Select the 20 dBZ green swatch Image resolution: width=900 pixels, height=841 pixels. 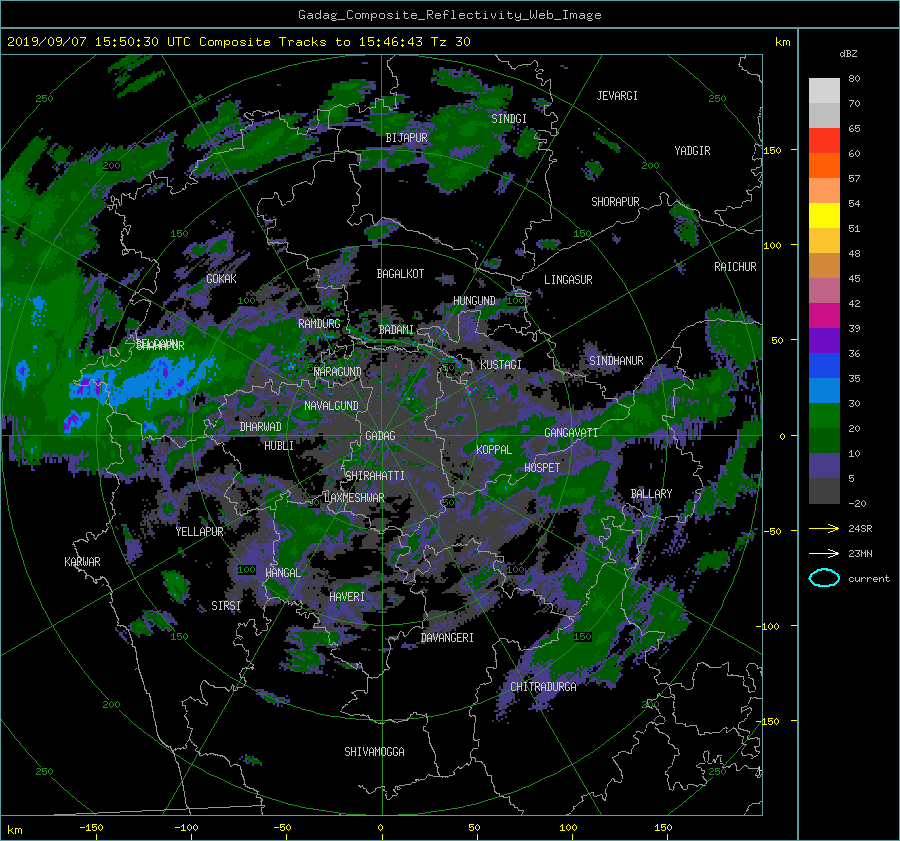(x=824, y=440)
